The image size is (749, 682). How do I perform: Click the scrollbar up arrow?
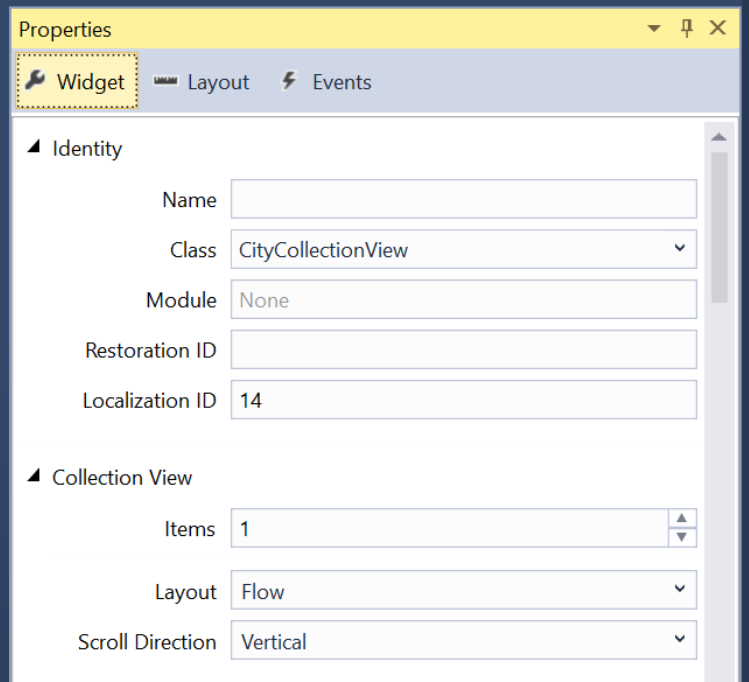718,137
